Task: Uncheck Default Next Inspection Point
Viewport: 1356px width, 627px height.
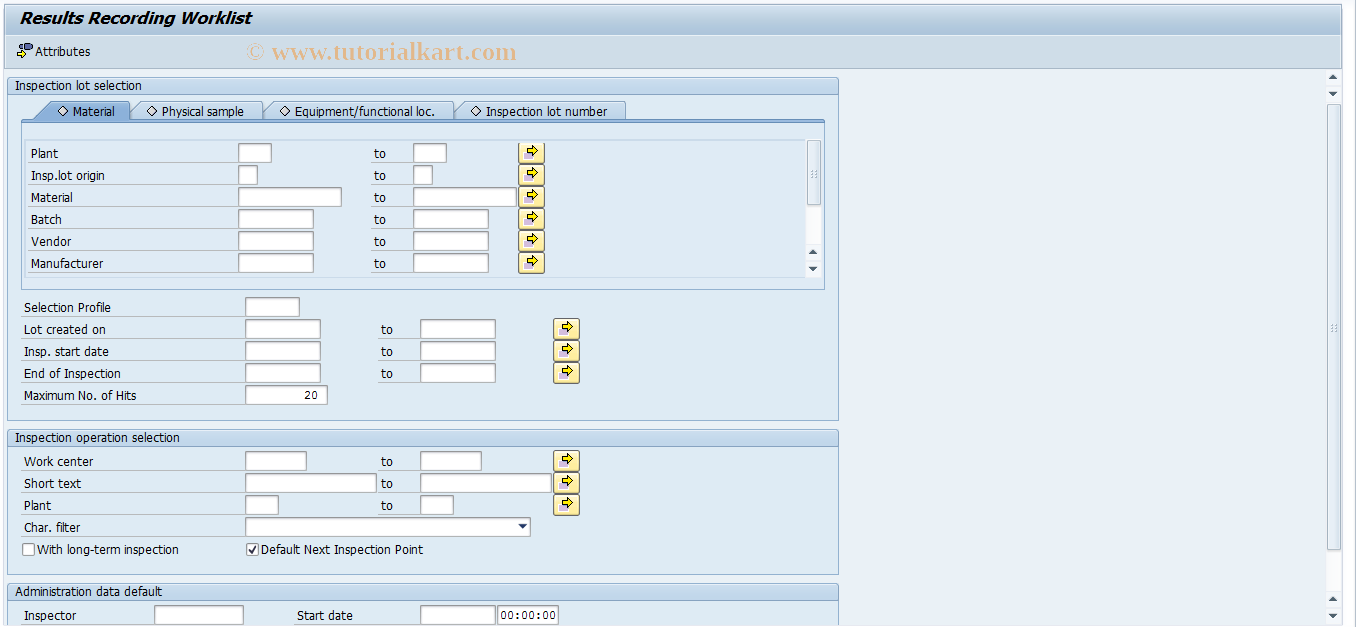Action: click(252, 549)
